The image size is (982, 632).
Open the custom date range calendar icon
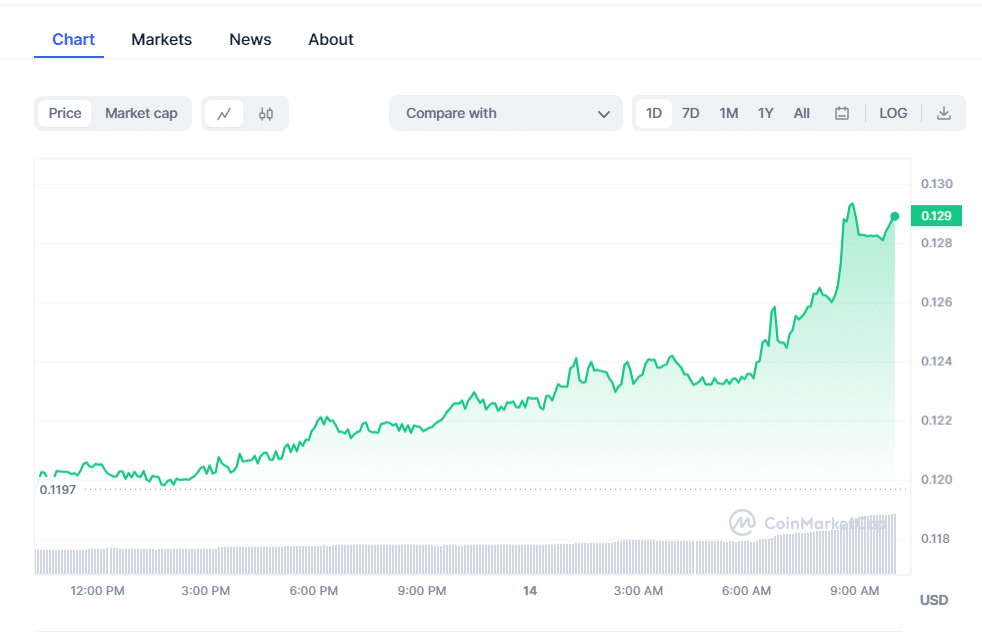coord(841,113)
